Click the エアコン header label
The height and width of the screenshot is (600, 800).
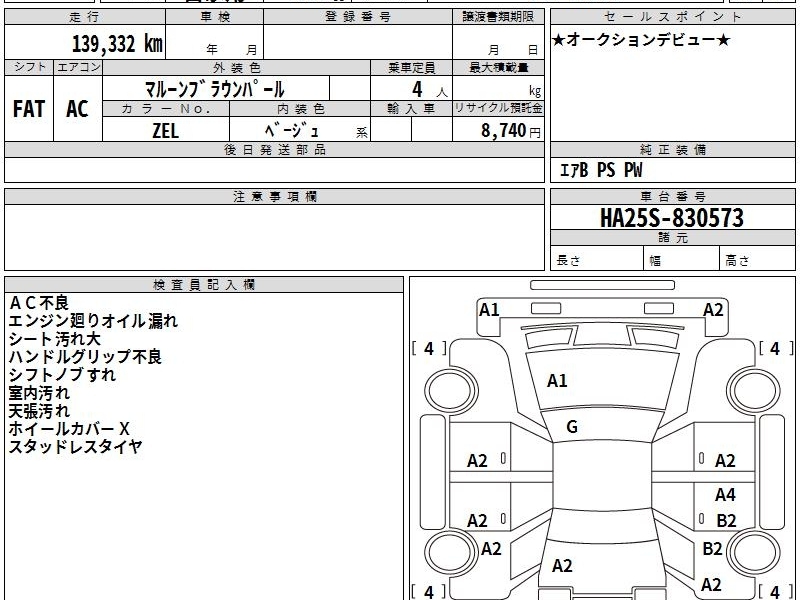coord(78,67)
